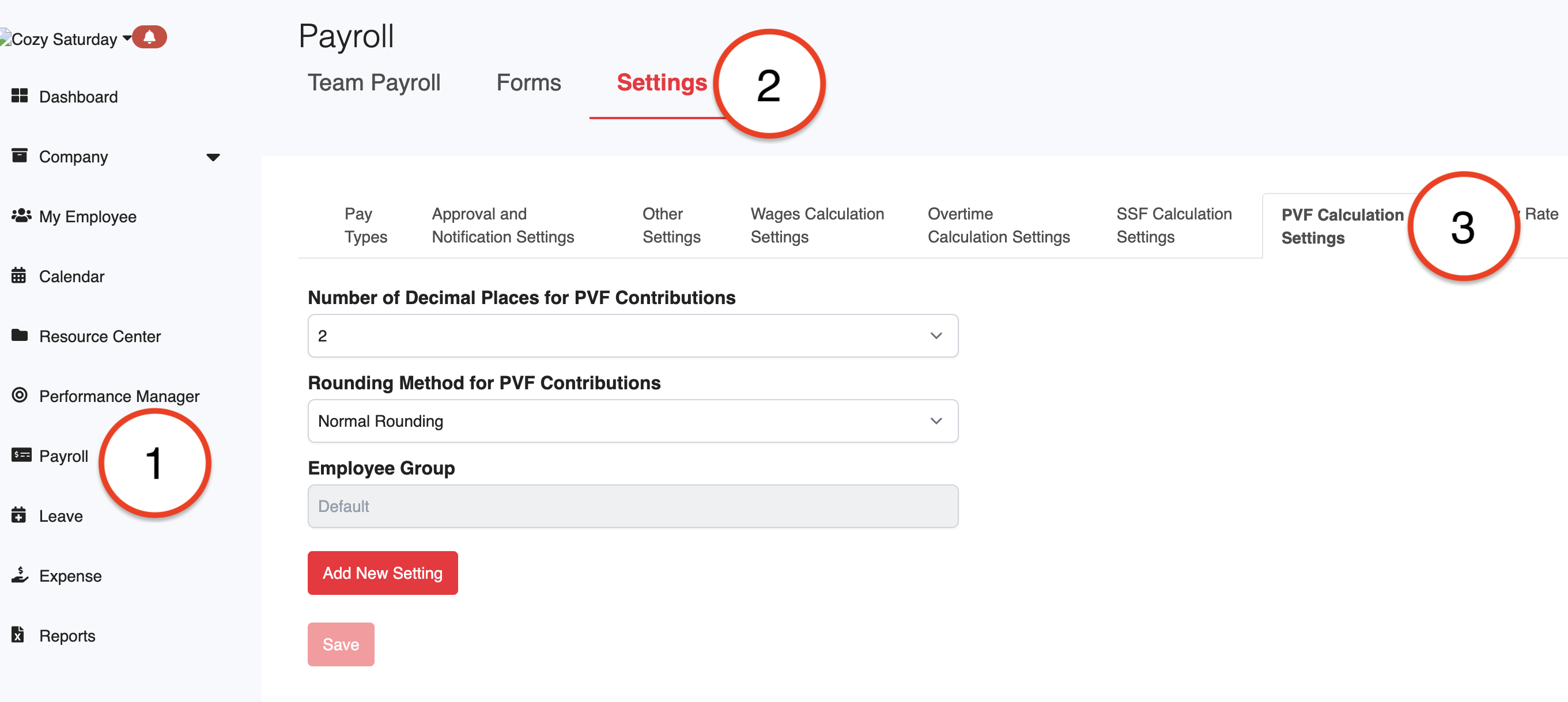Switch to the Team Payroll tab

pyautogui.click(x=373, y=83)
